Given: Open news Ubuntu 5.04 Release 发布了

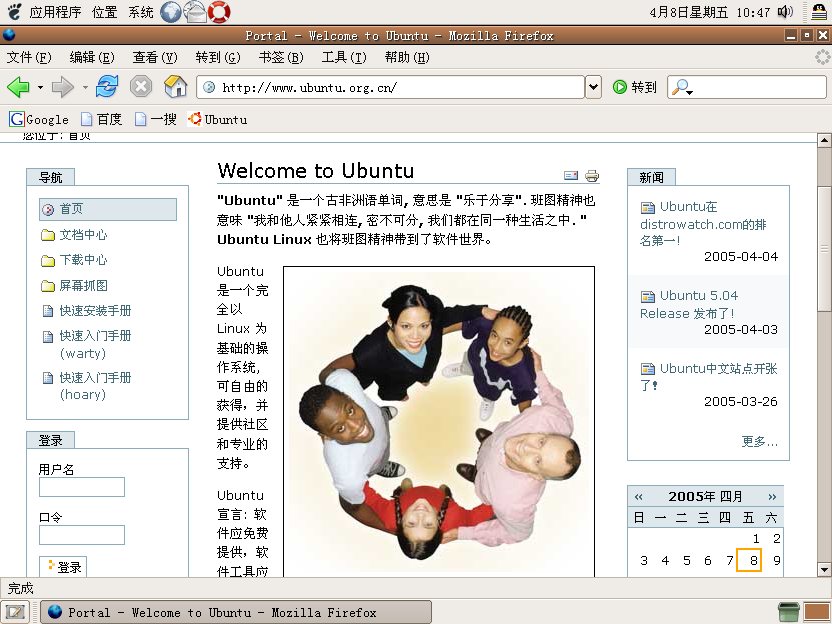Looking at the screenshot, I should (x=689, y=305).
